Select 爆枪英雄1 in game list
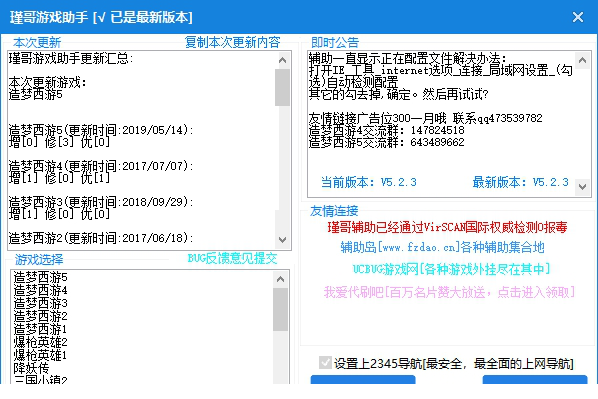Screen dimensions: 598x399 40,355
